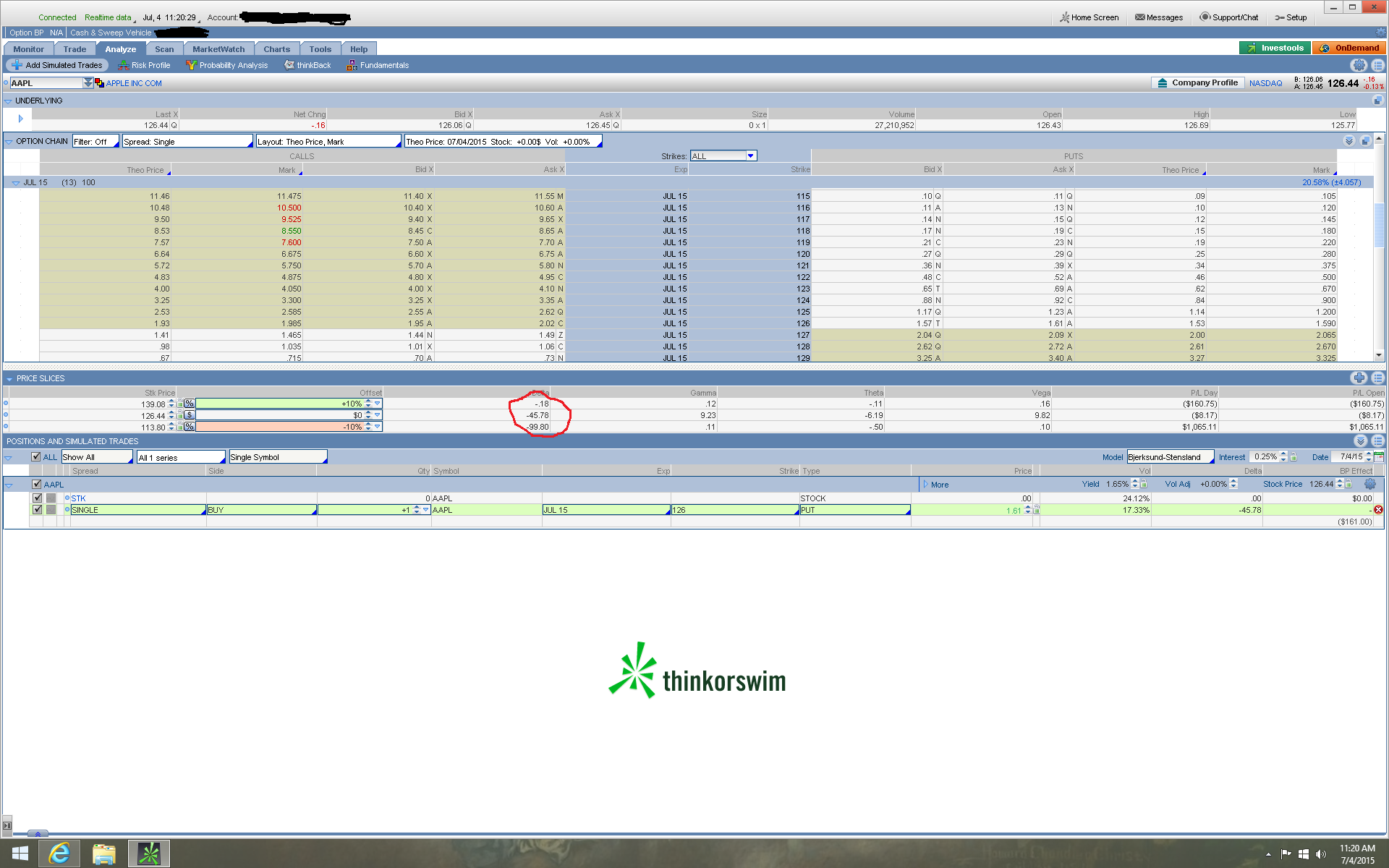Go to the Home Screen

tap(1089, 17)
